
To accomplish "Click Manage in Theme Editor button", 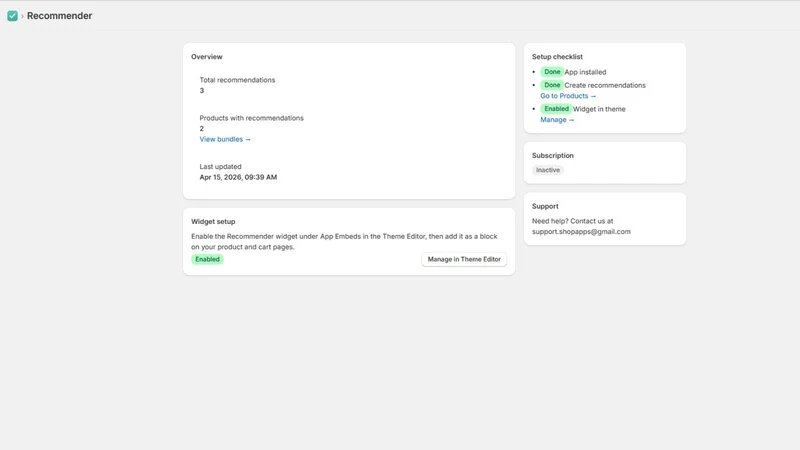I will tap(464, 259).
